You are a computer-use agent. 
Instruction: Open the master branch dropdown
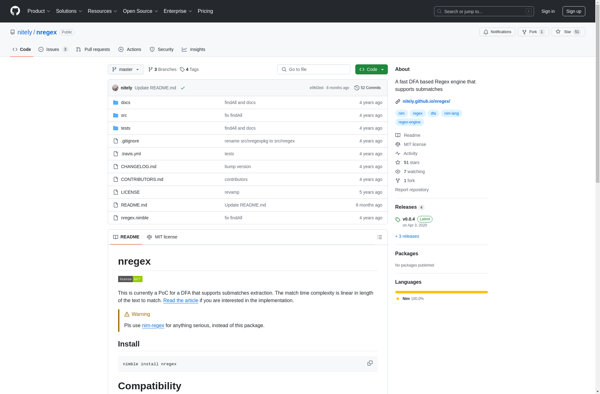click(x=126, y=69)
